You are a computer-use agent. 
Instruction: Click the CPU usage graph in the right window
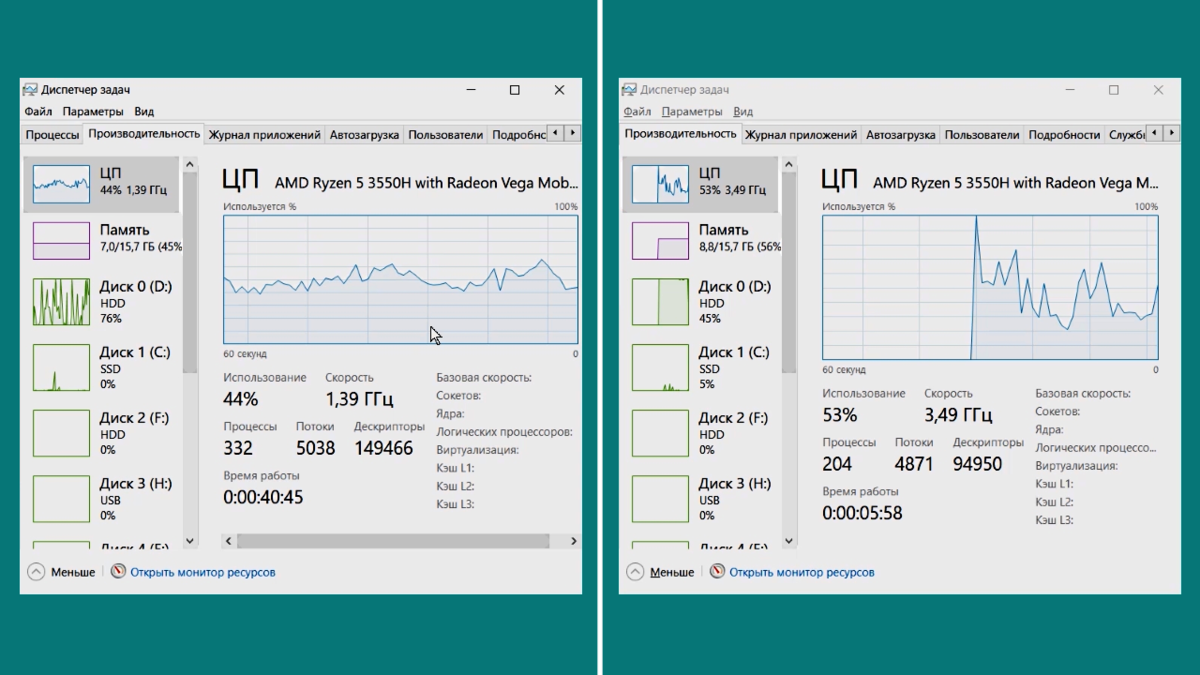(990, 287)
